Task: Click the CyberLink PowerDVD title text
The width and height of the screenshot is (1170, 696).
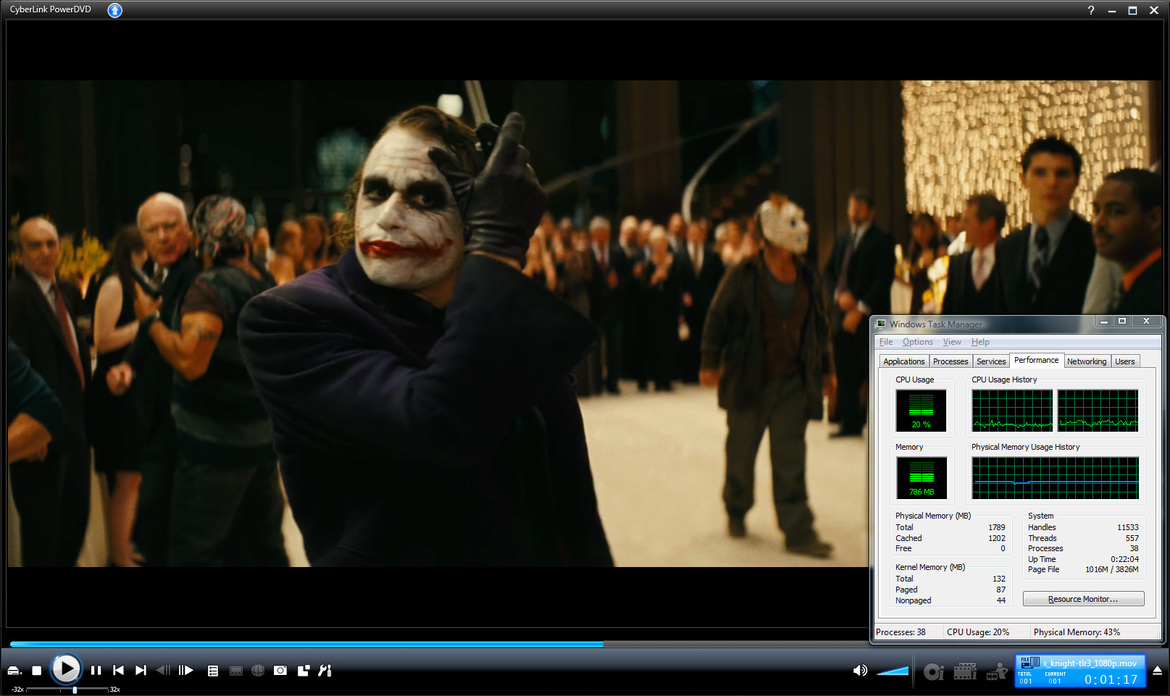Action: click(x=50, y=10)
